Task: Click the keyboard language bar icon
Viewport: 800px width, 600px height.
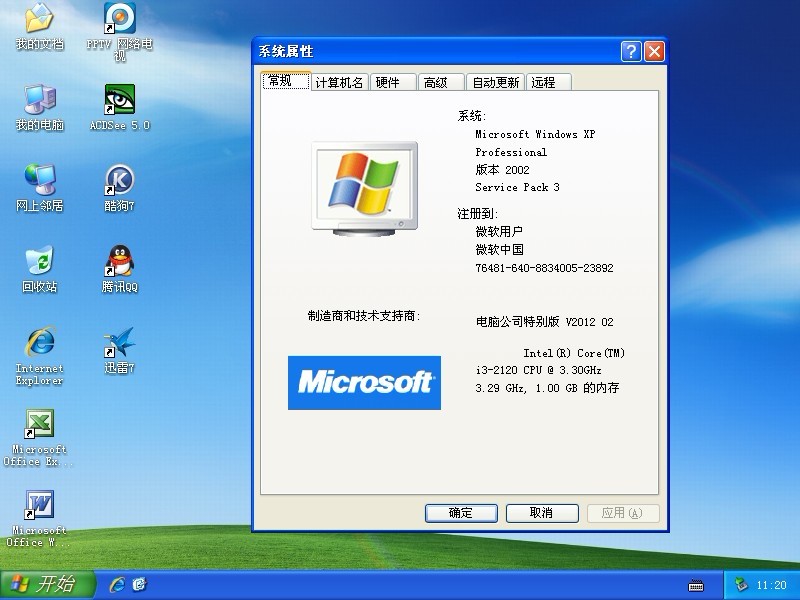Action: 696,585
